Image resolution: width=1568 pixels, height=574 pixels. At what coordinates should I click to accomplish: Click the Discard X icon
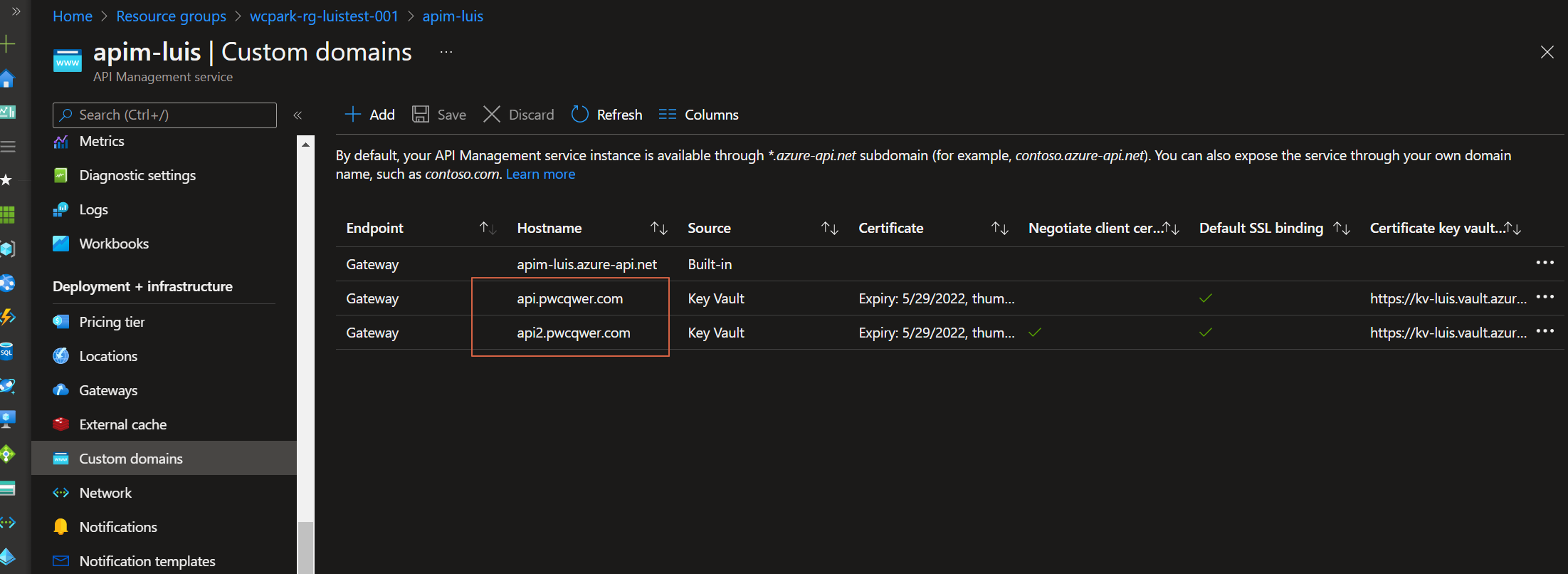(492, 115)
